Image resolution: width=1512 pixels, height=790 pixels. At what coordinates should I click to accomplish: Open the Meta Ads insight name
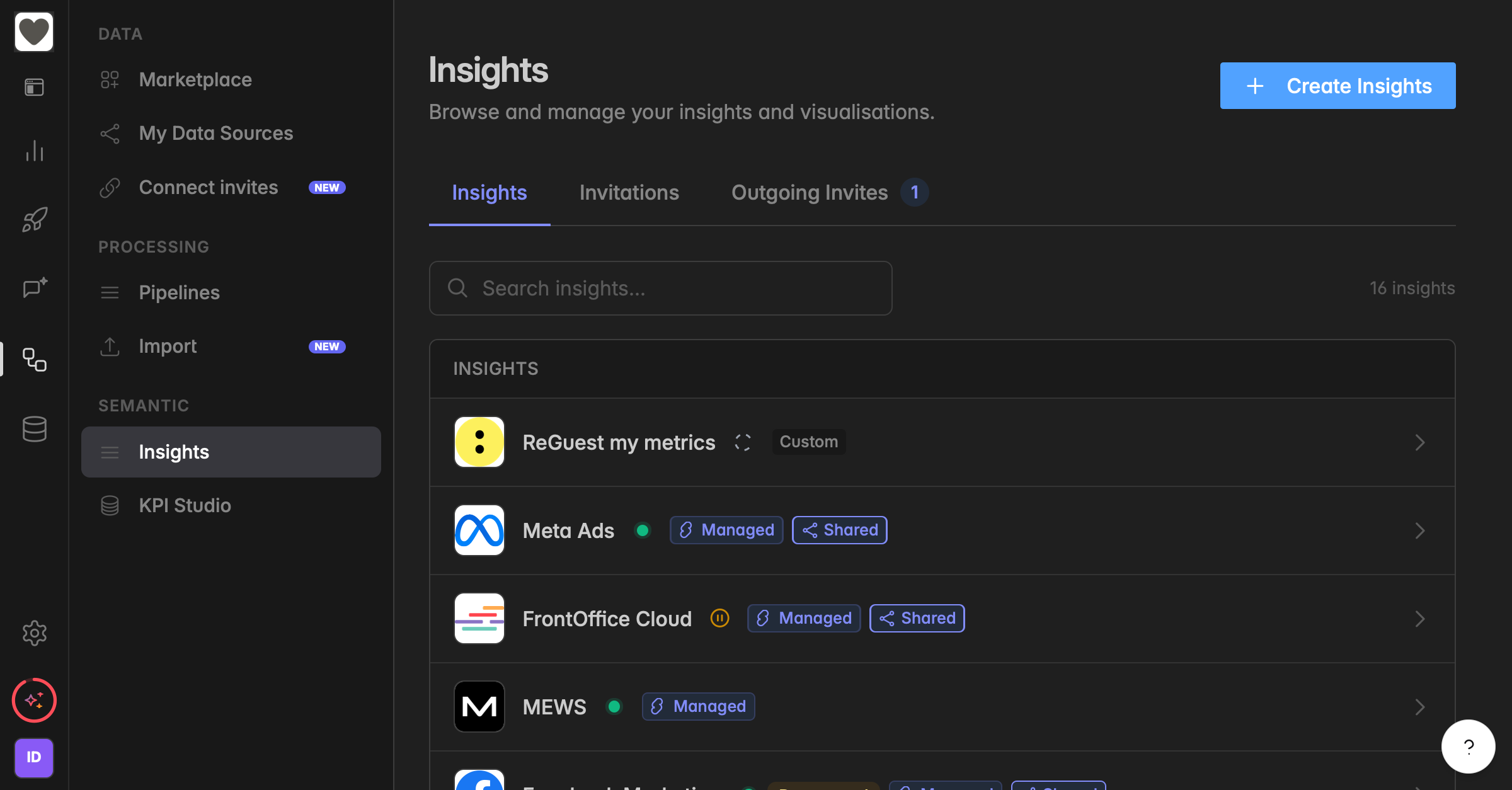pyautogui.click(x=568, y=530)
